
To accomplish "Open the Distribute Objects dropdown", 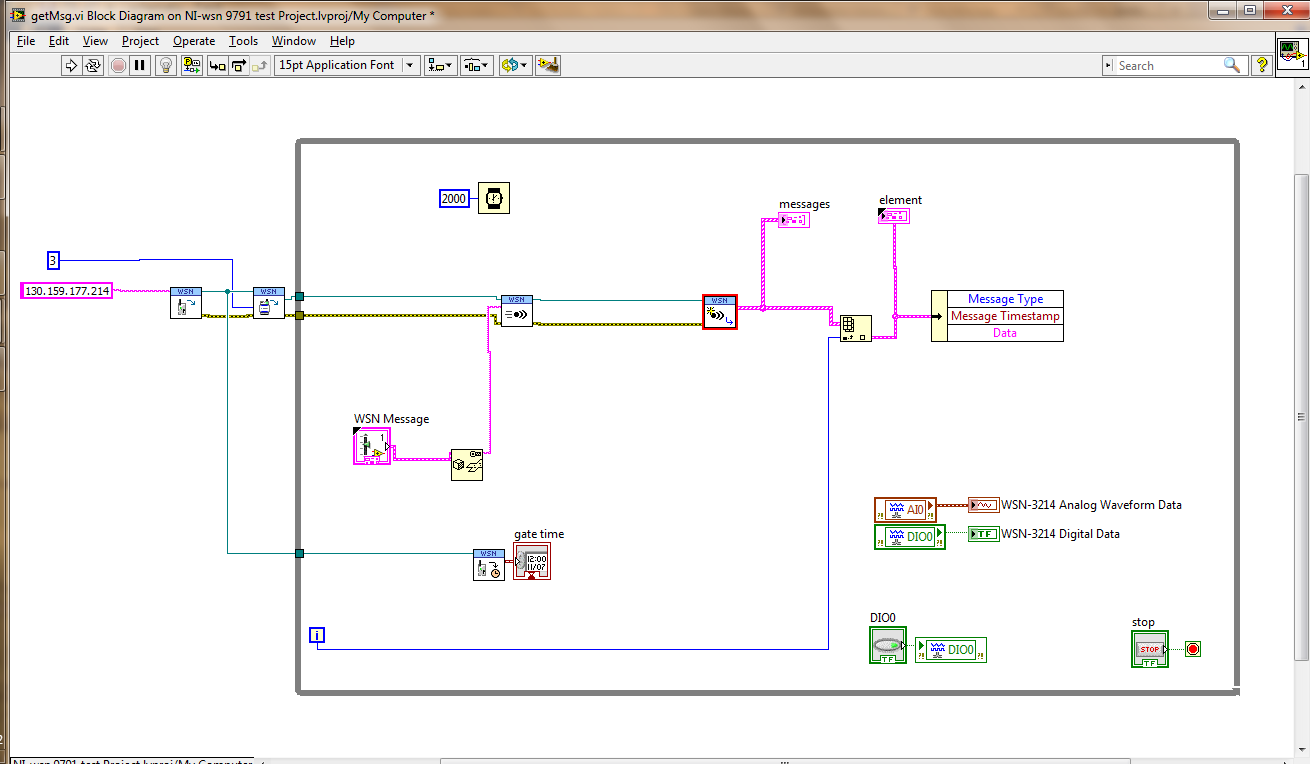I will point(477,65).
